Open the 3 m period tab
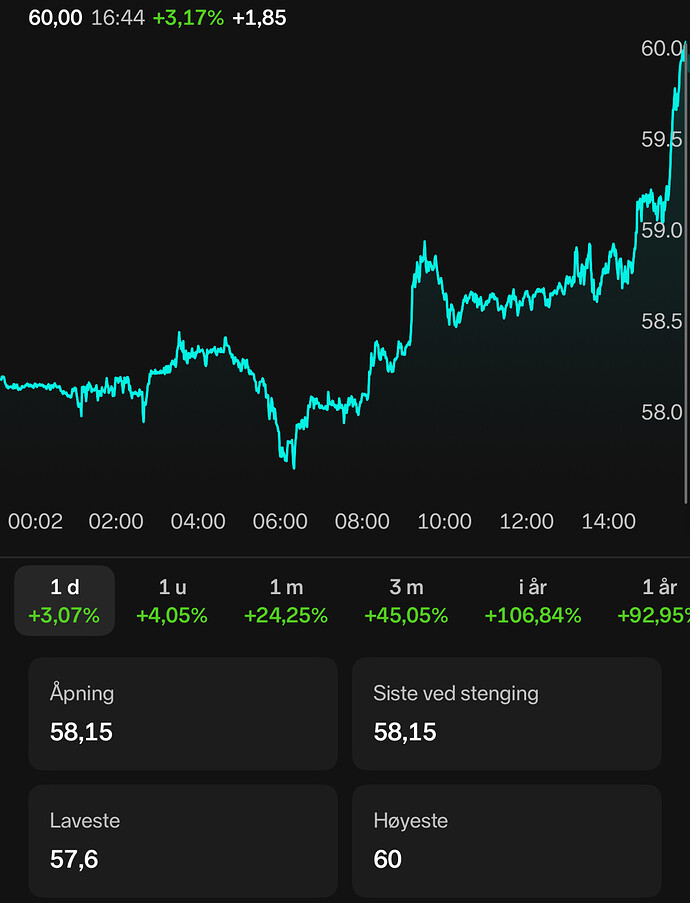This screenshot has width=690, height=903. [406, 601]
